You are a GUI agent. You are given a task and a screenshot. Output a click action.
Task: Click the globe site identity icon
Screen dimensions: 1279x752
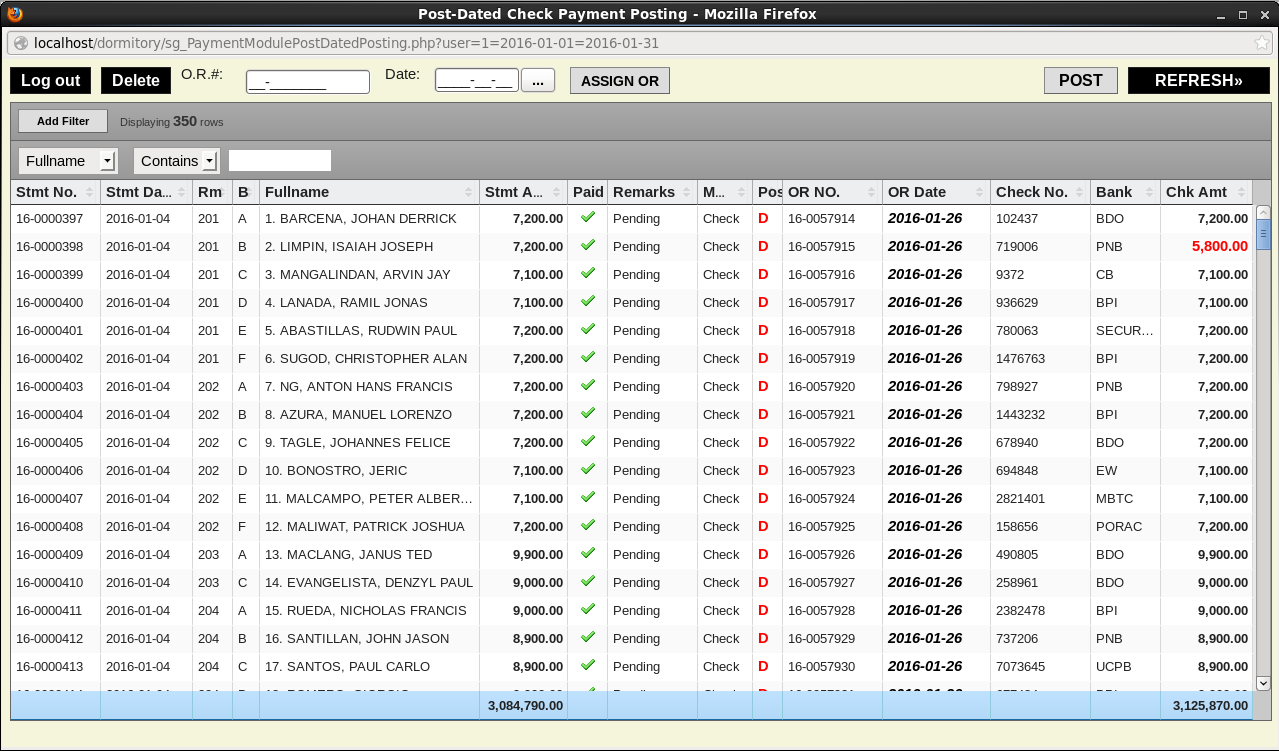tap(21, 43)
